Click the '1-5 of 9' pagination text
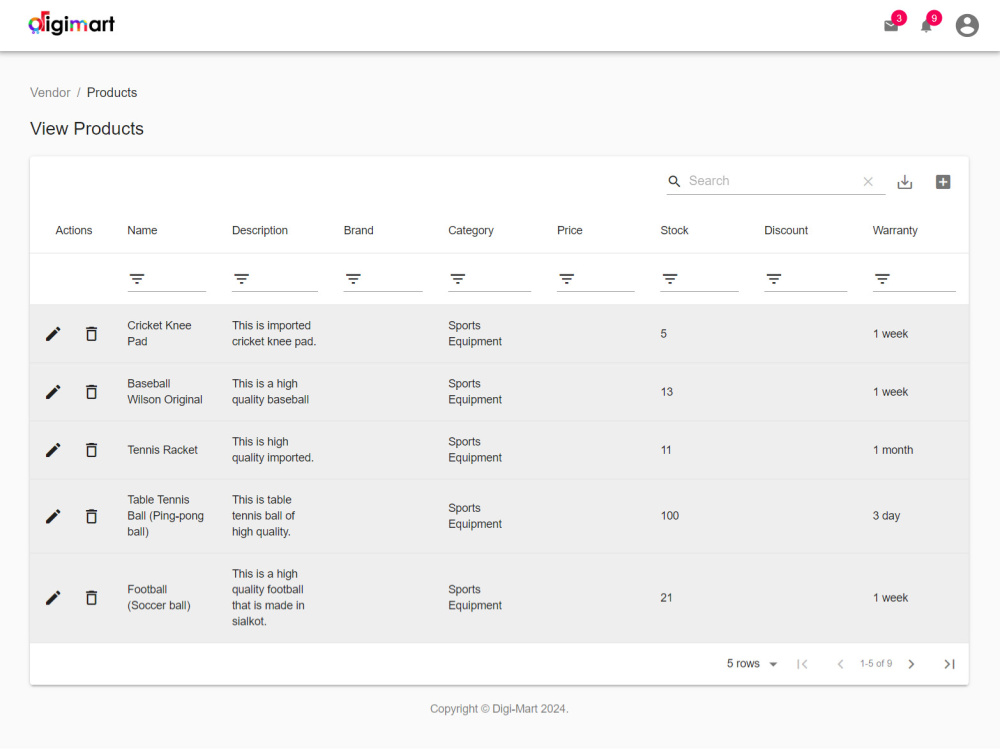The height and width of the screenshot is (750, 1000). point(876,664)
